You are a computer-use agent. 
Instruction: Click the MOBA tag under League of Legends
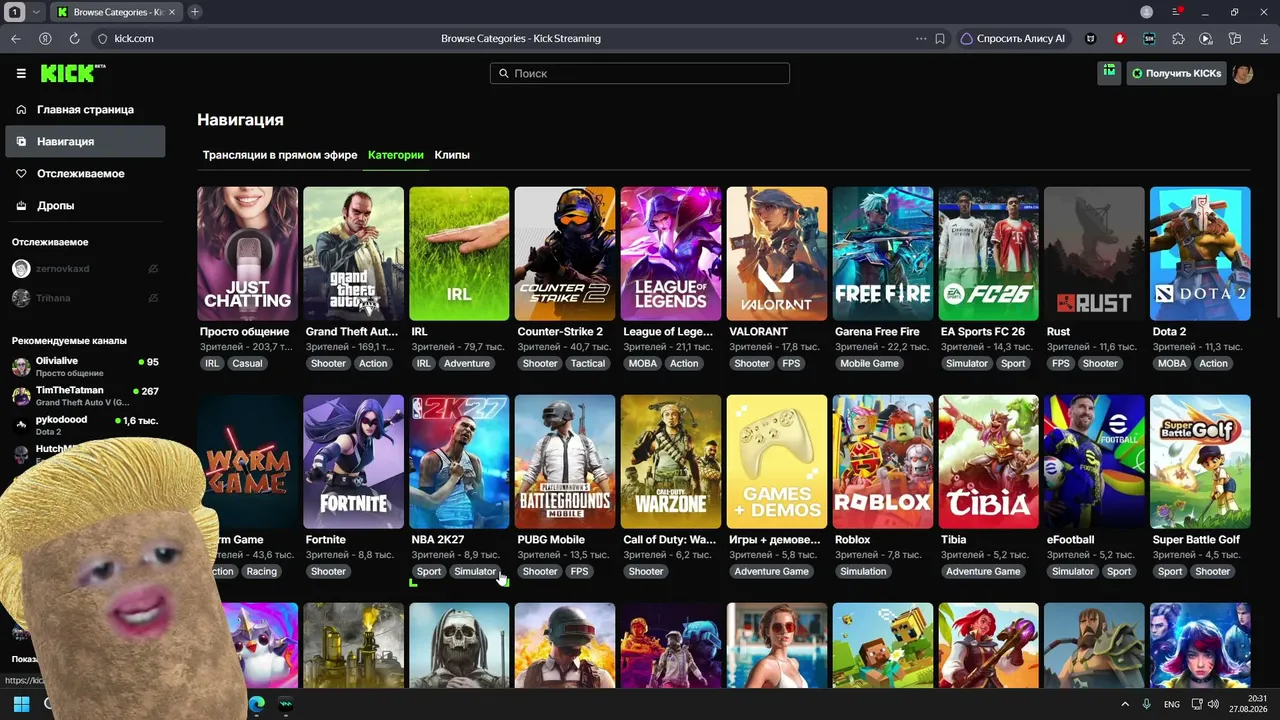643,363
